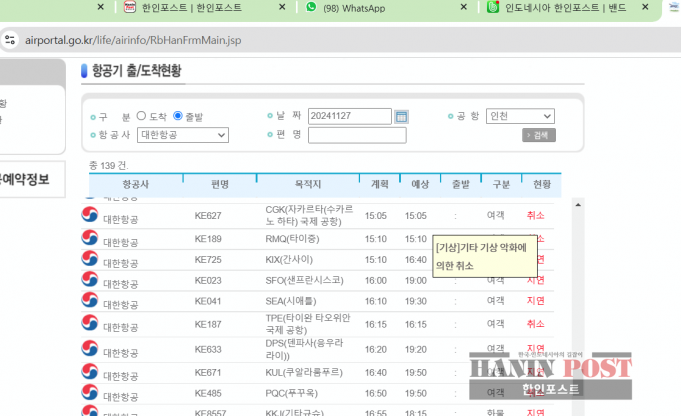681x416 pixels.
Task: Select the 출발 (departure) radio button
Action: click(x=178, y=116)
